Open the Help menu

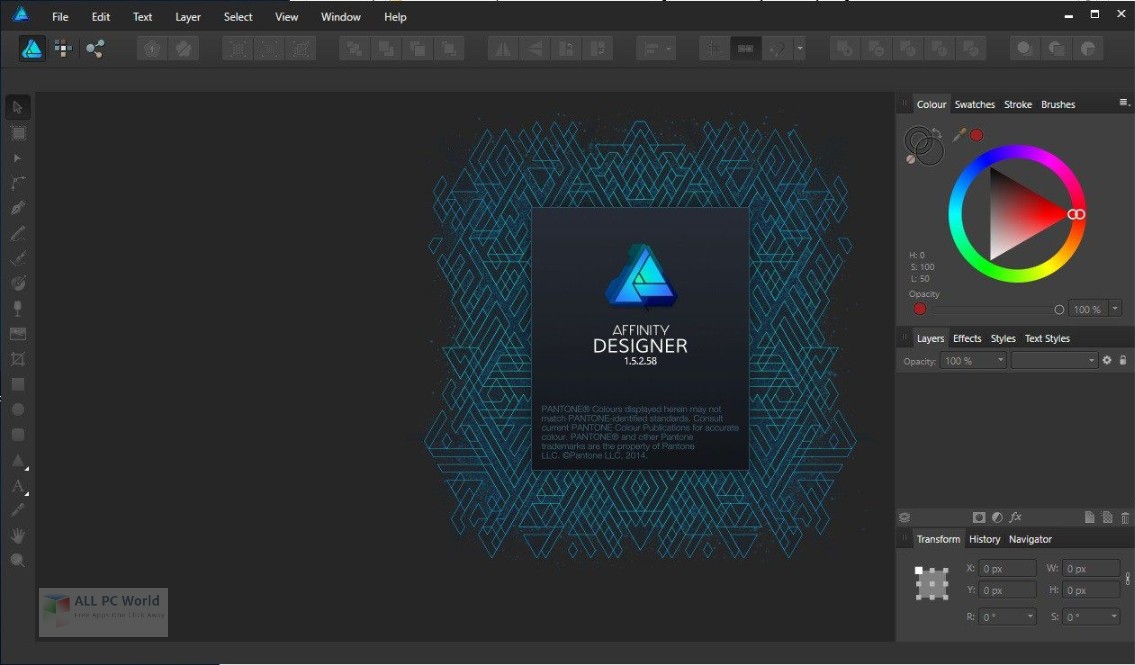pos(394,17)
